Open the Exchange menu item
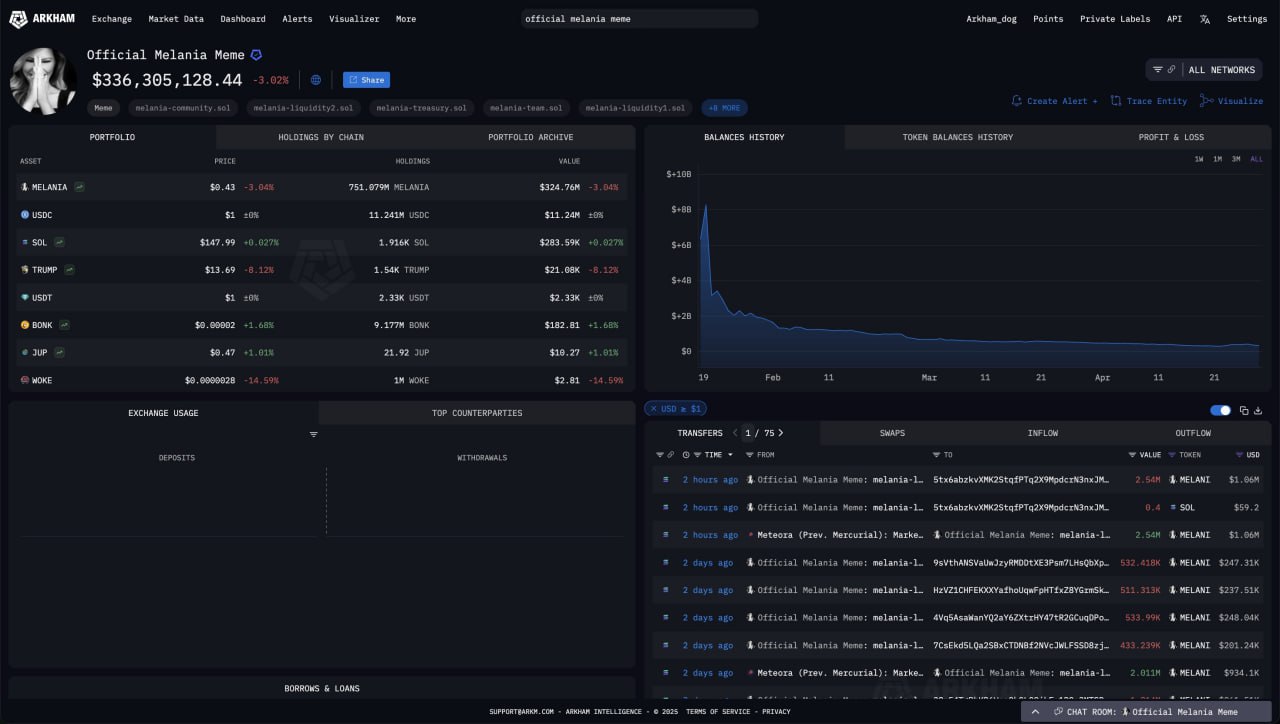1280x724 pixels. pos(111,19)
